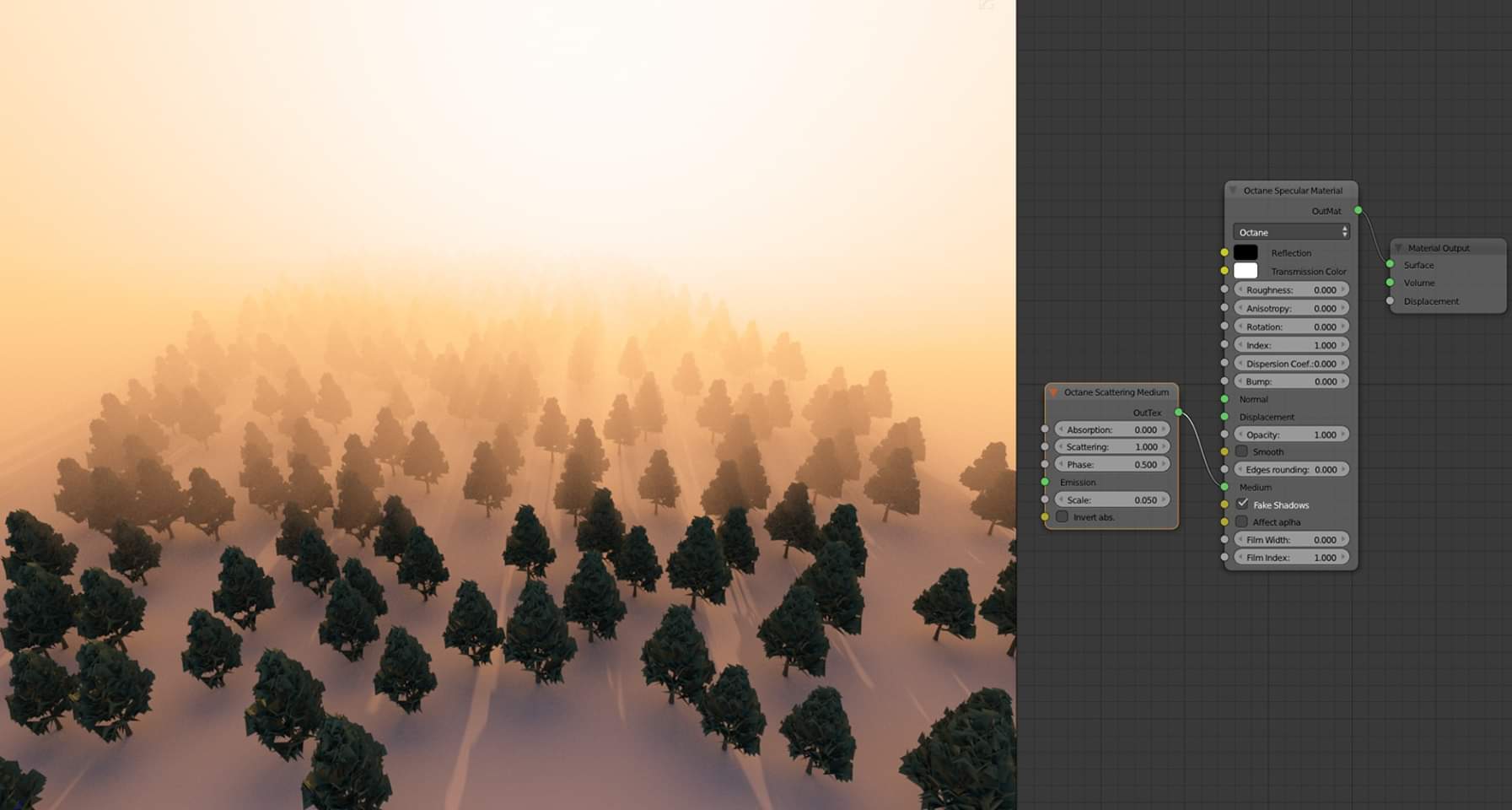Click the Volume input socket

point(1390,283)
